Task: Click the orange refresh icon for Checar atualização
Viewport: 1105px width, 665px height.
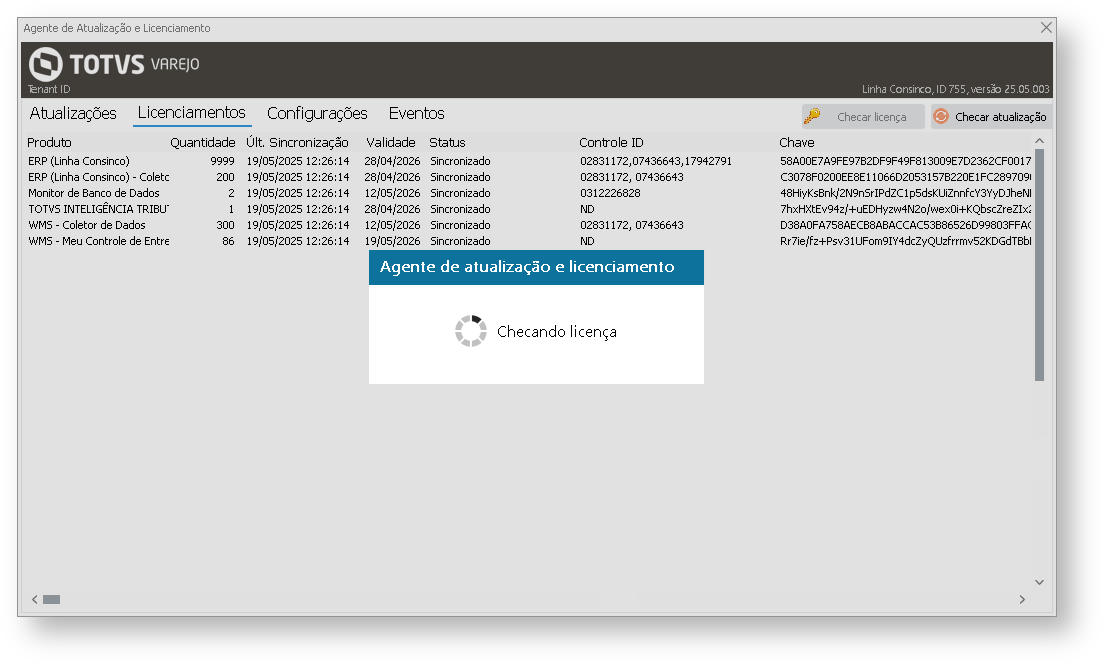Action: click(941, 116)
